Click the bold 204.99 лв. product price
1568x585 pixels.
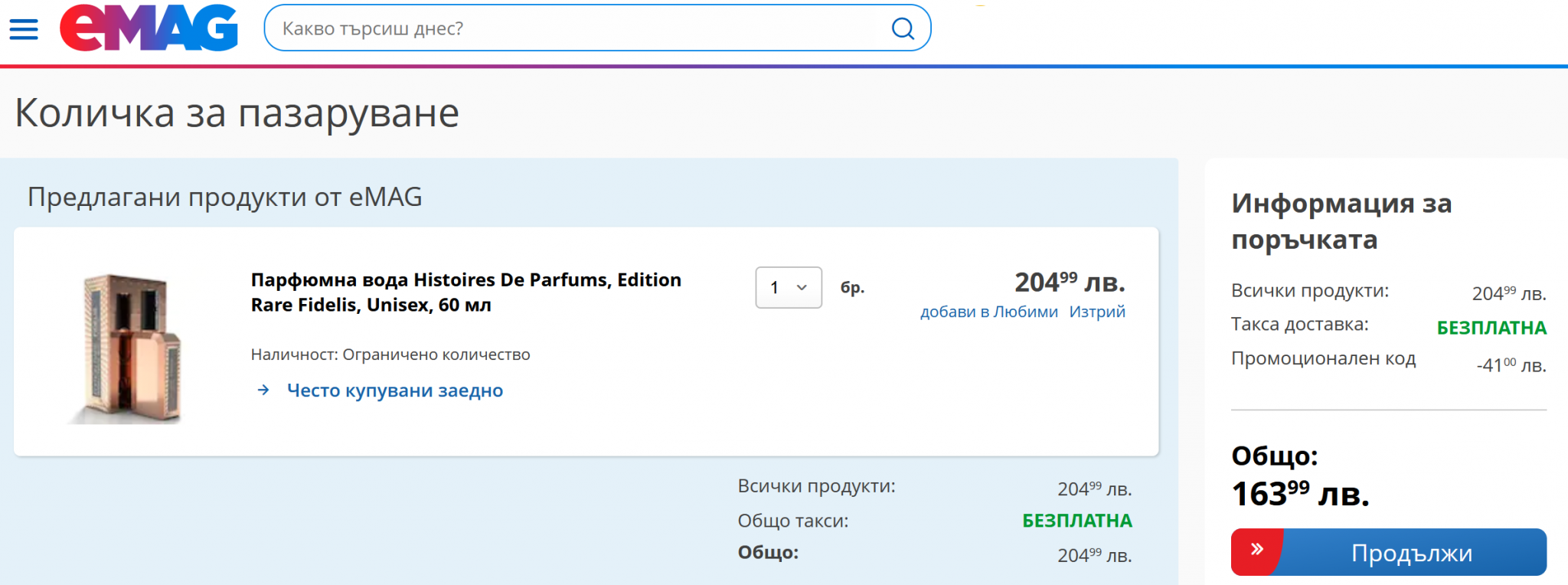point(1069,283)
